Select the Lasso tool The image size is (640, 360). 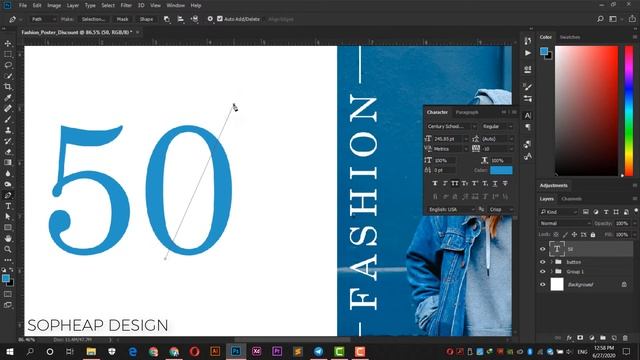click(x=8, y=65)
